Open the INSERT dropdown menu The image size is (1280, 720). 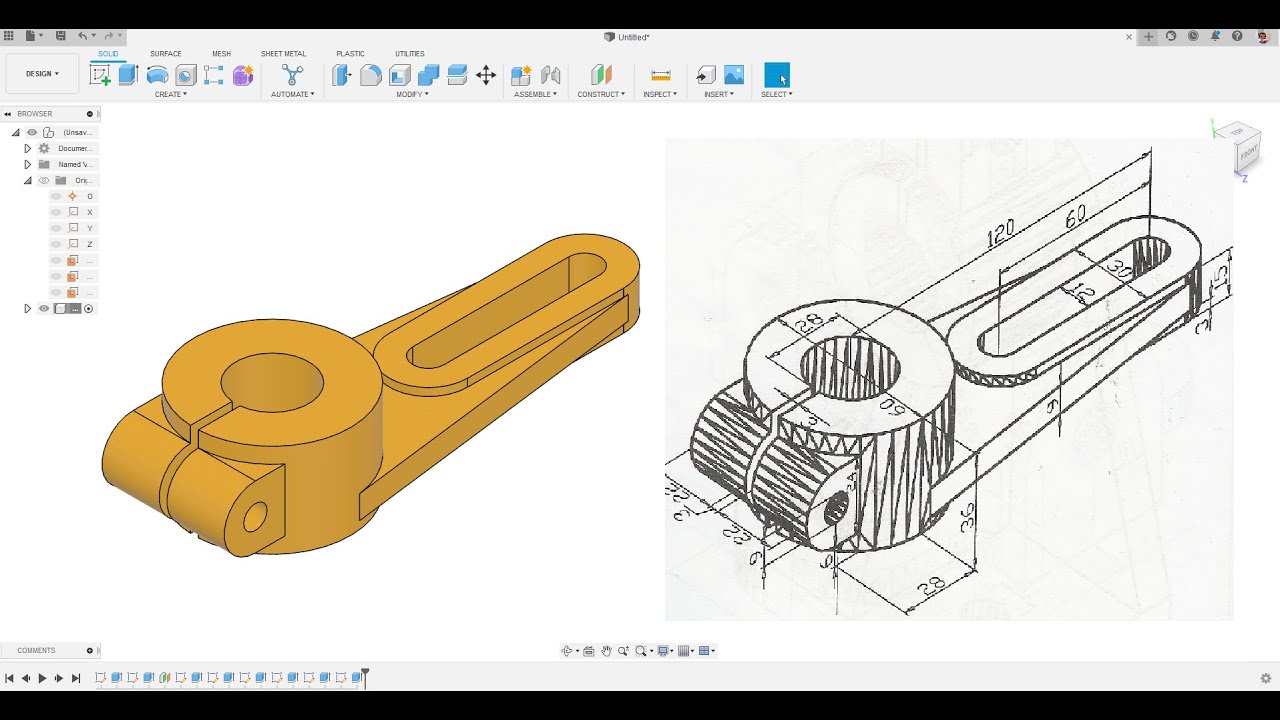pos(719,94)
